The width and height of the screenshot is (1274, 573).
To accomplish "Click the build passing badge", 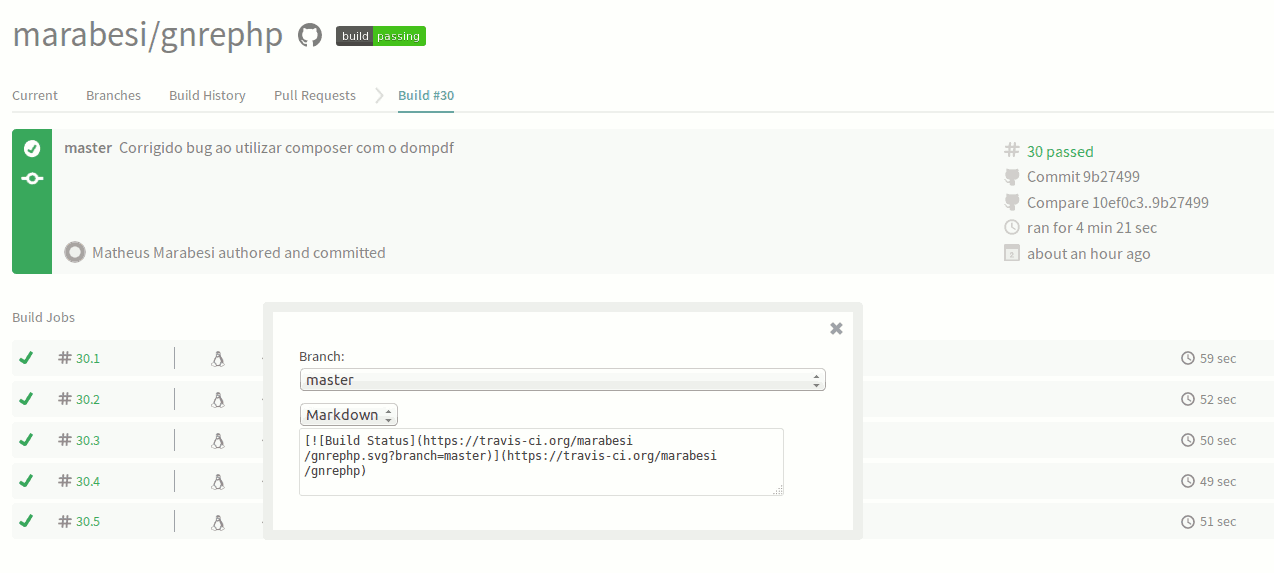I will (x=381, y=36).
